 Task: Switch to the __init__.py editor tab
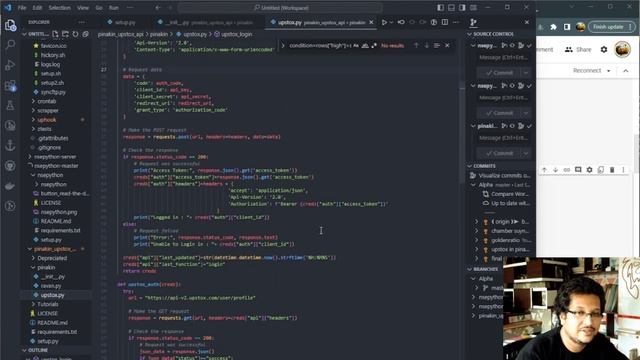pyautogui.click(x=206, y=22)
